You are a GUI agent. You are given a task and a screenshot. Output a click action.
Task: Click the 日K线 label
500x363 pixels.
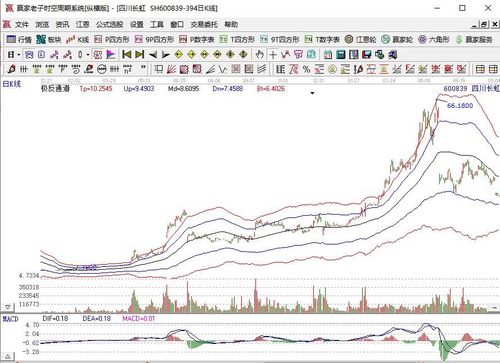12,84
